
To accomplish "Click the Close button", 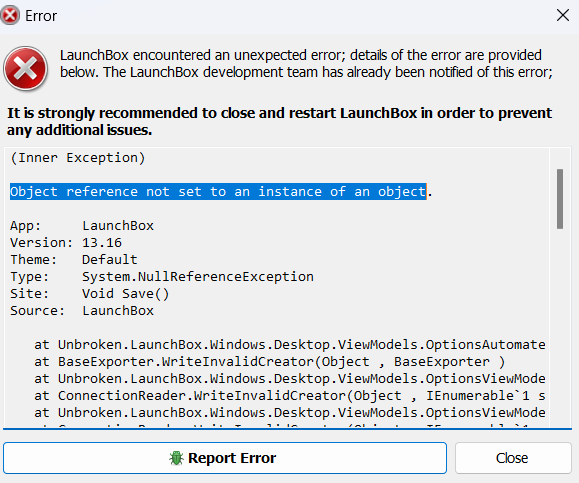I will [x=513, y=458].
